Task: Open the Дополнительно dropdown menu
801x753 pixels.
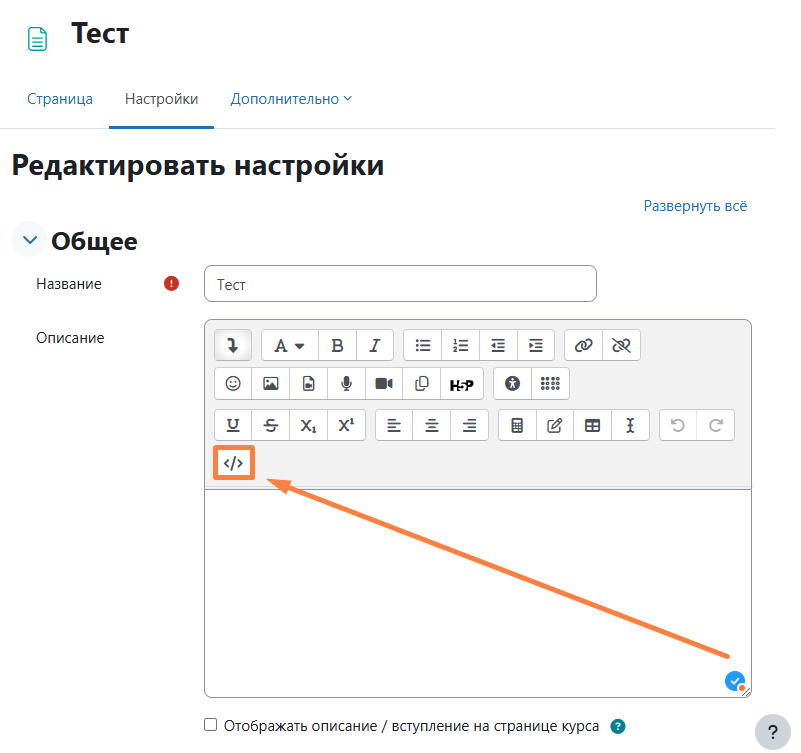Action: pyautogui.click(x=291, y=99)
